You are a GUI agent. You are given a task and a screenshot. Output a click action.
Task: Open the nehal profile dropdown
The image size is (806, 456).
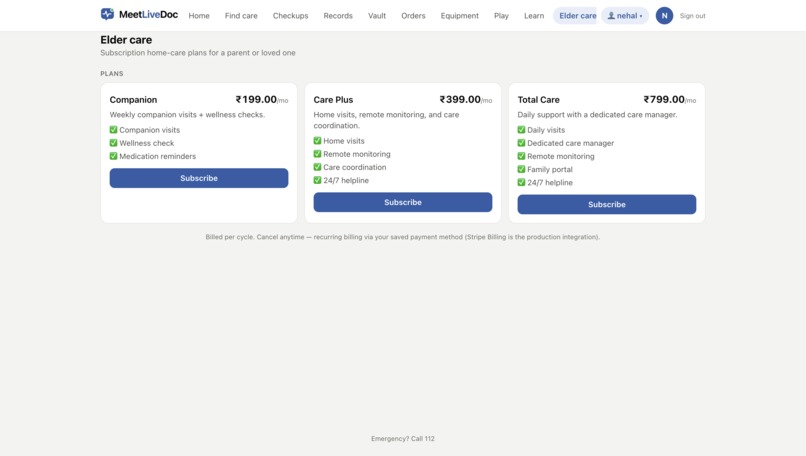click(625, 16)
